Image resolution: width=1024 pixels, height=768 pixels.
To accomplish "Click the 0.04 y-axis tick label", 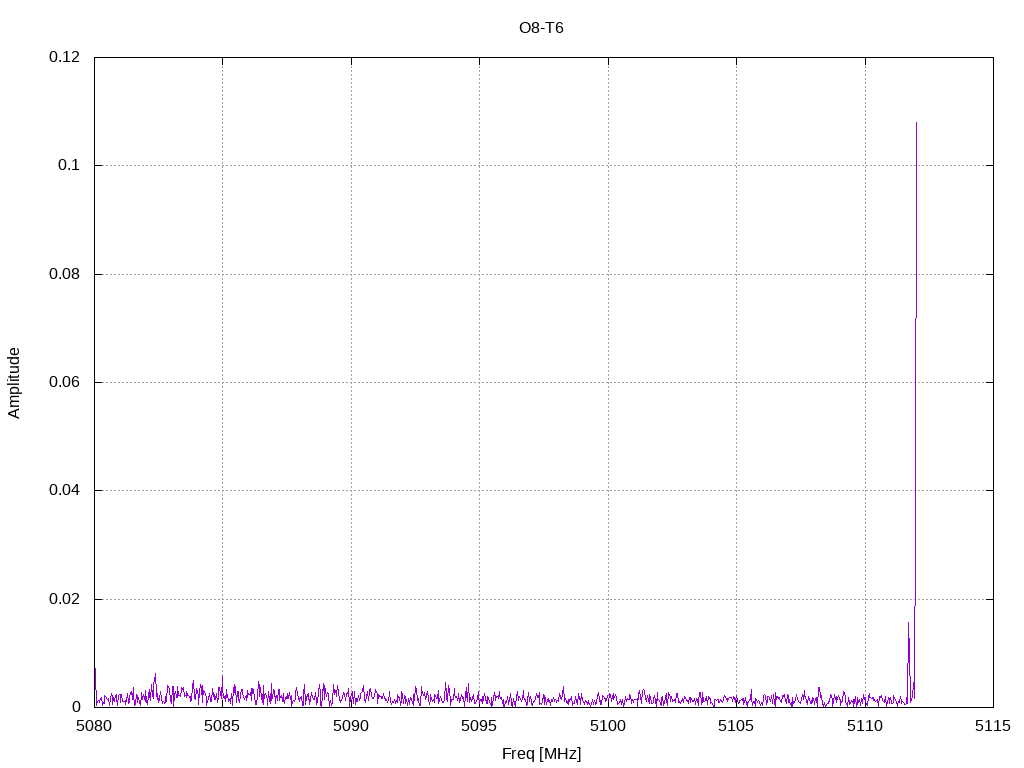I will pyautogui.click(x=65, y=490).
